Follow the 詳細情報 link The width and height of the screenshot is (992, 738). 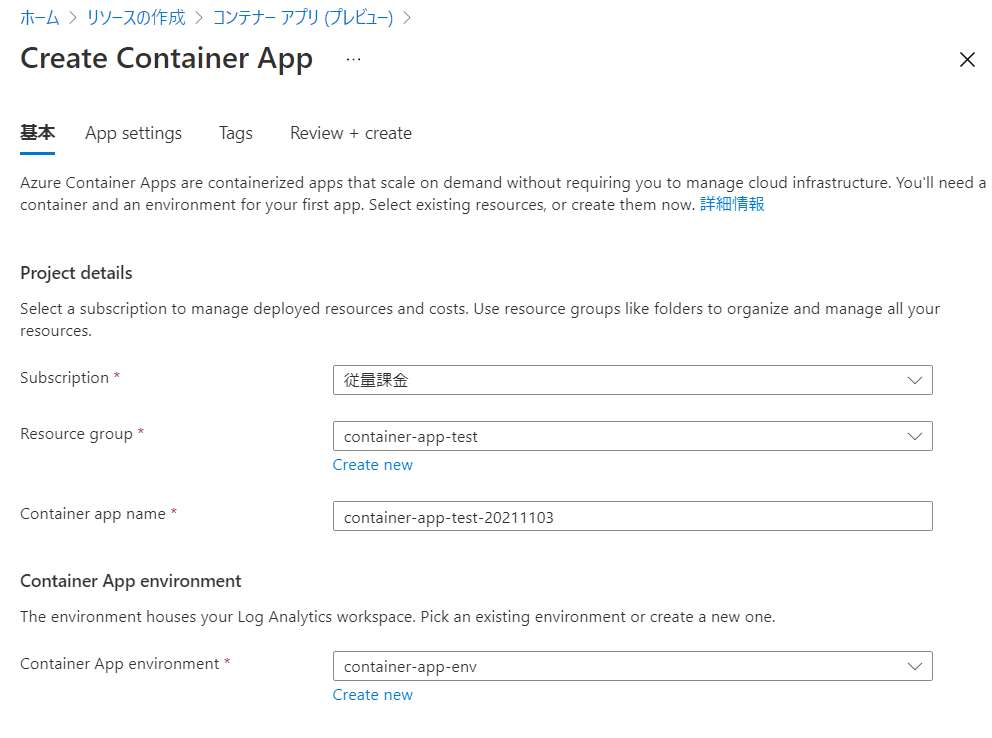[x=732, y=204]
